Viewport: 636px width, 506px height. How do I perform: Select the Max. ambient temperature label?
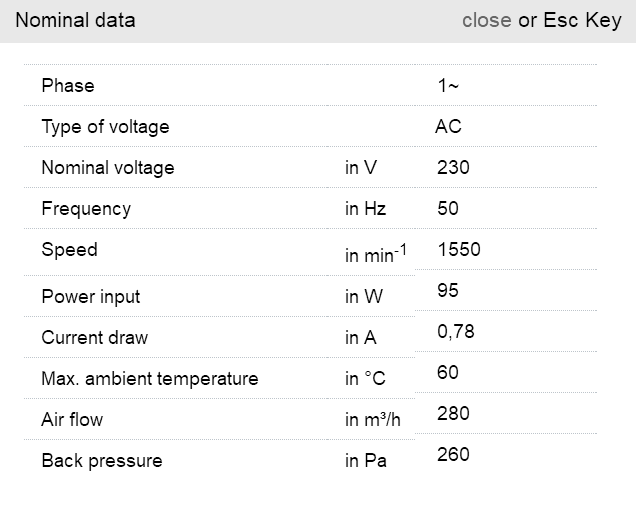tap(149, 379)
